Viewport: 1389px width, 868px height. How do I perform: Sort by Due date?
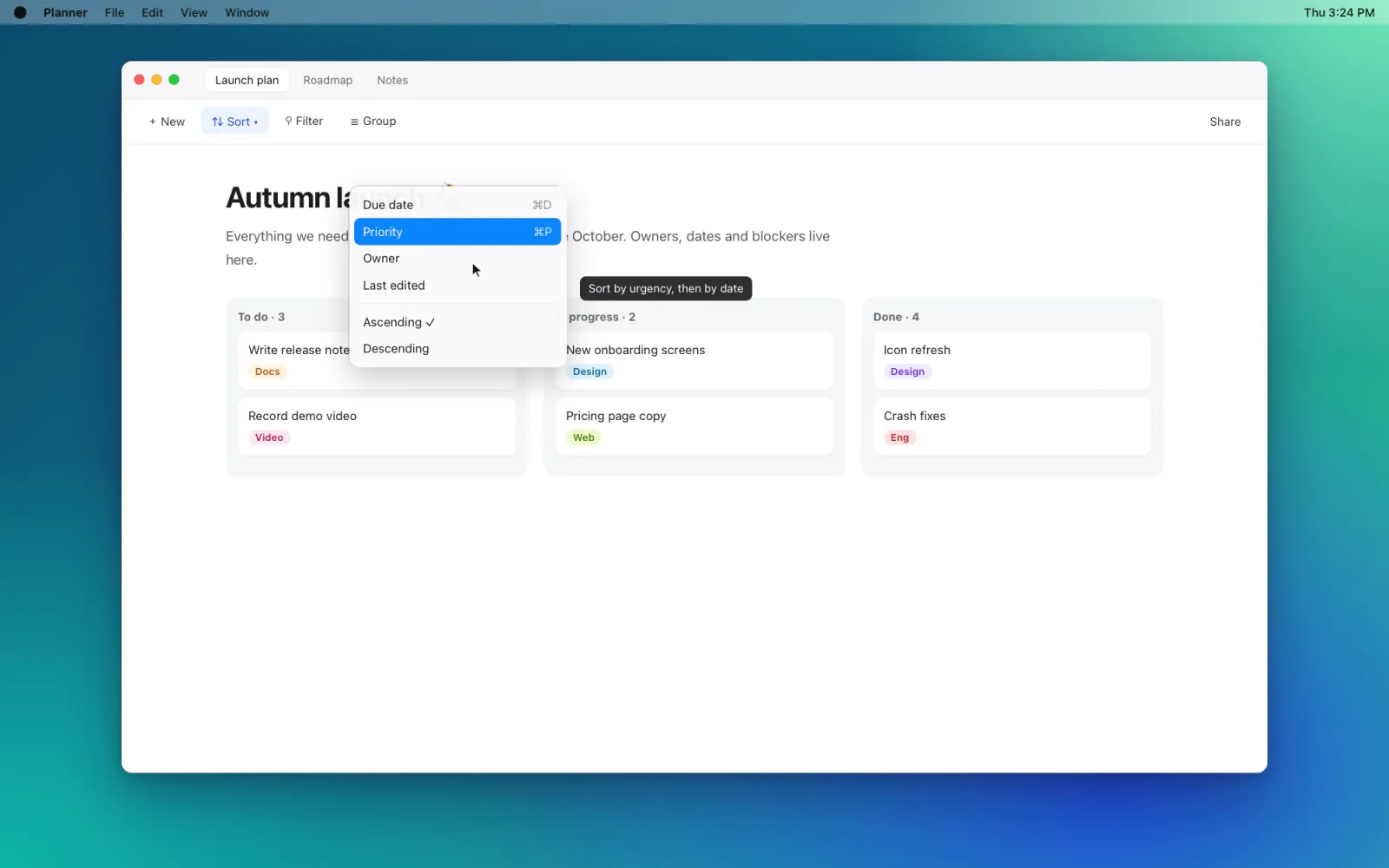(458, 205)
